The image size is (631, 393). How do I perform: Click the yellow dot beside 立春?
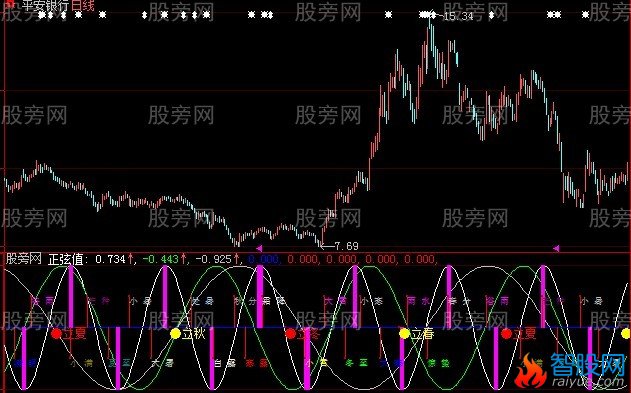coord(404,333)
